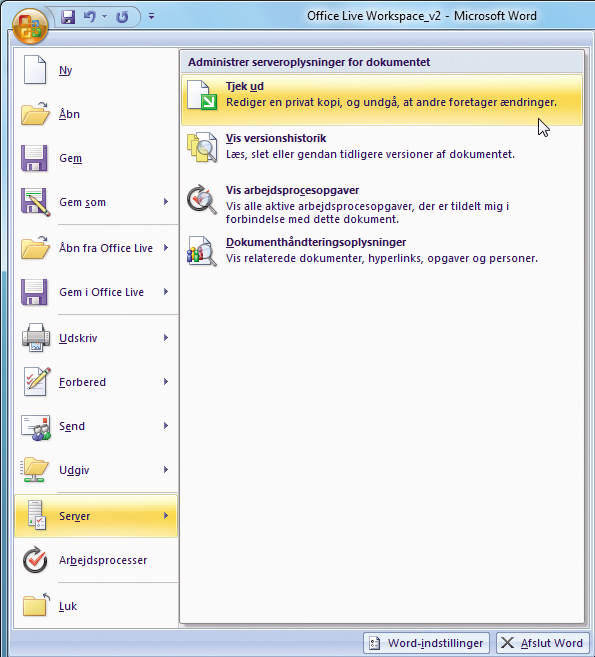Select the Server menu label

coord(75,516)
